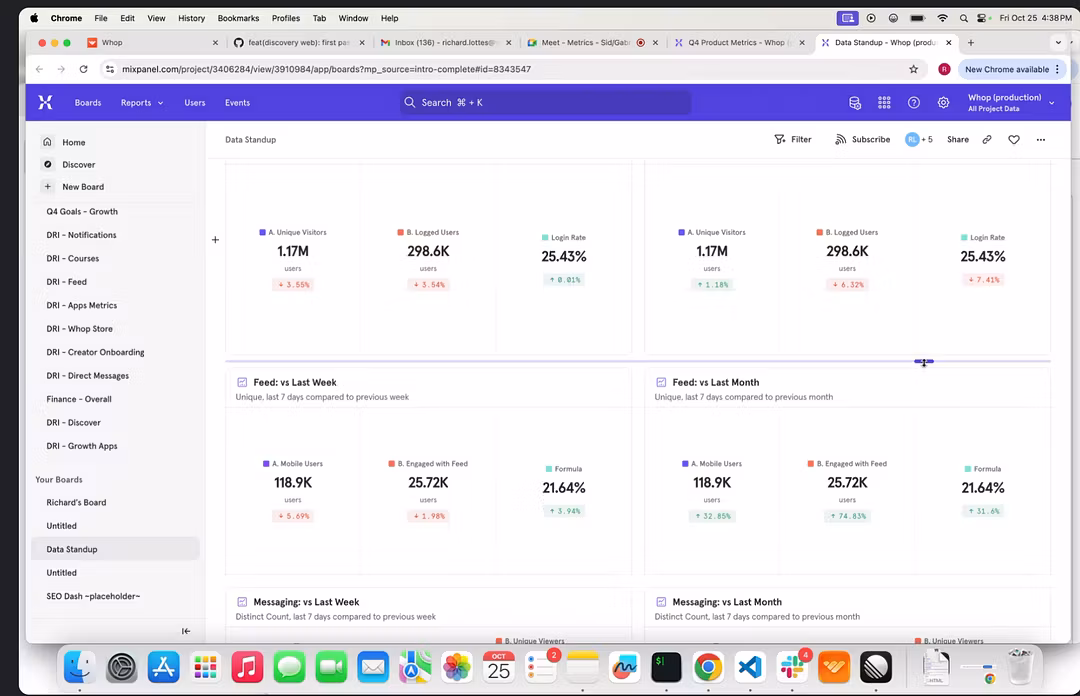1080x696 pixels.
Task: Open the apps grid icon in header
Action: click(x=884, y=102)
